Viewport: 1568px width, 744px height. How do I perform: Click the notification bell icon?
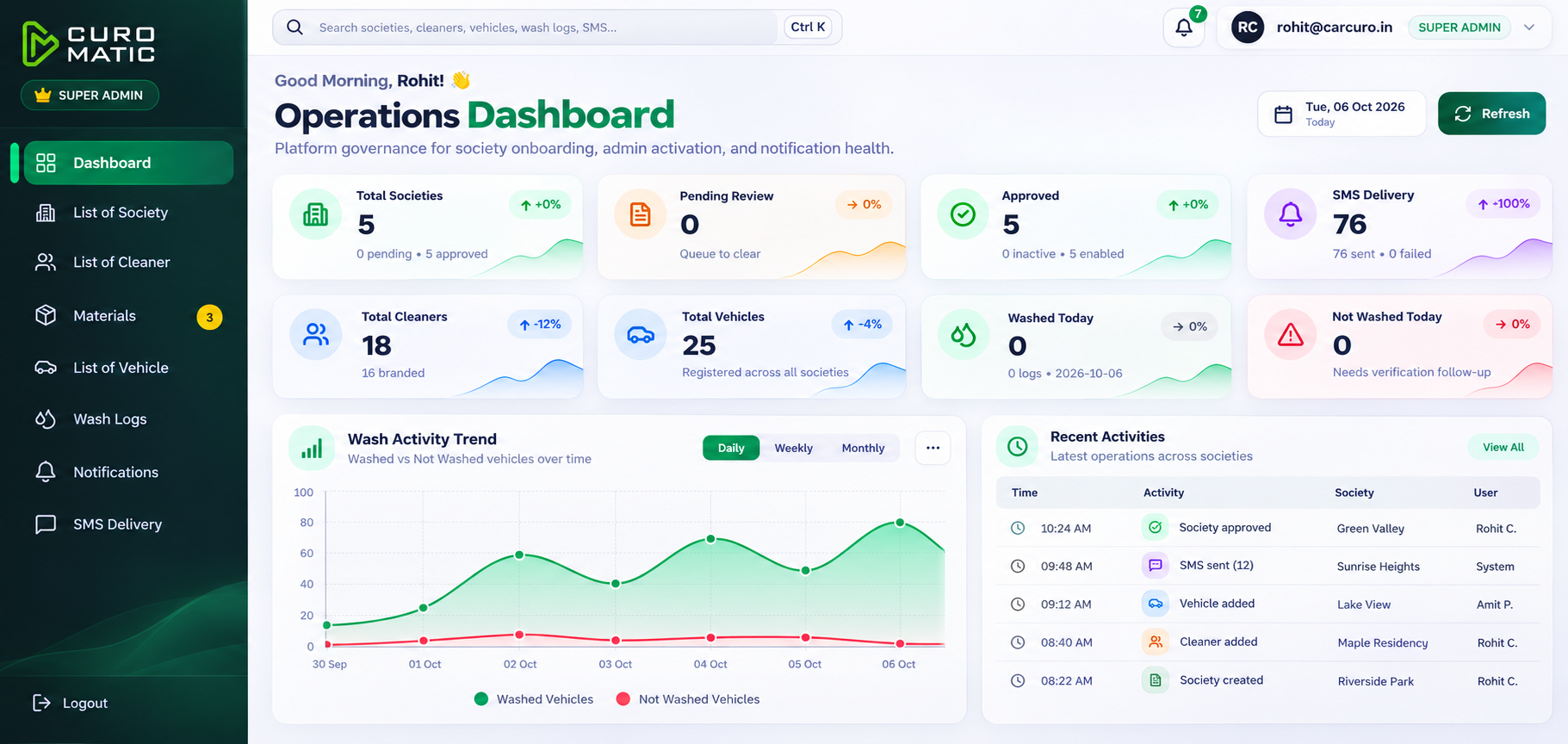click(1184, 28)
